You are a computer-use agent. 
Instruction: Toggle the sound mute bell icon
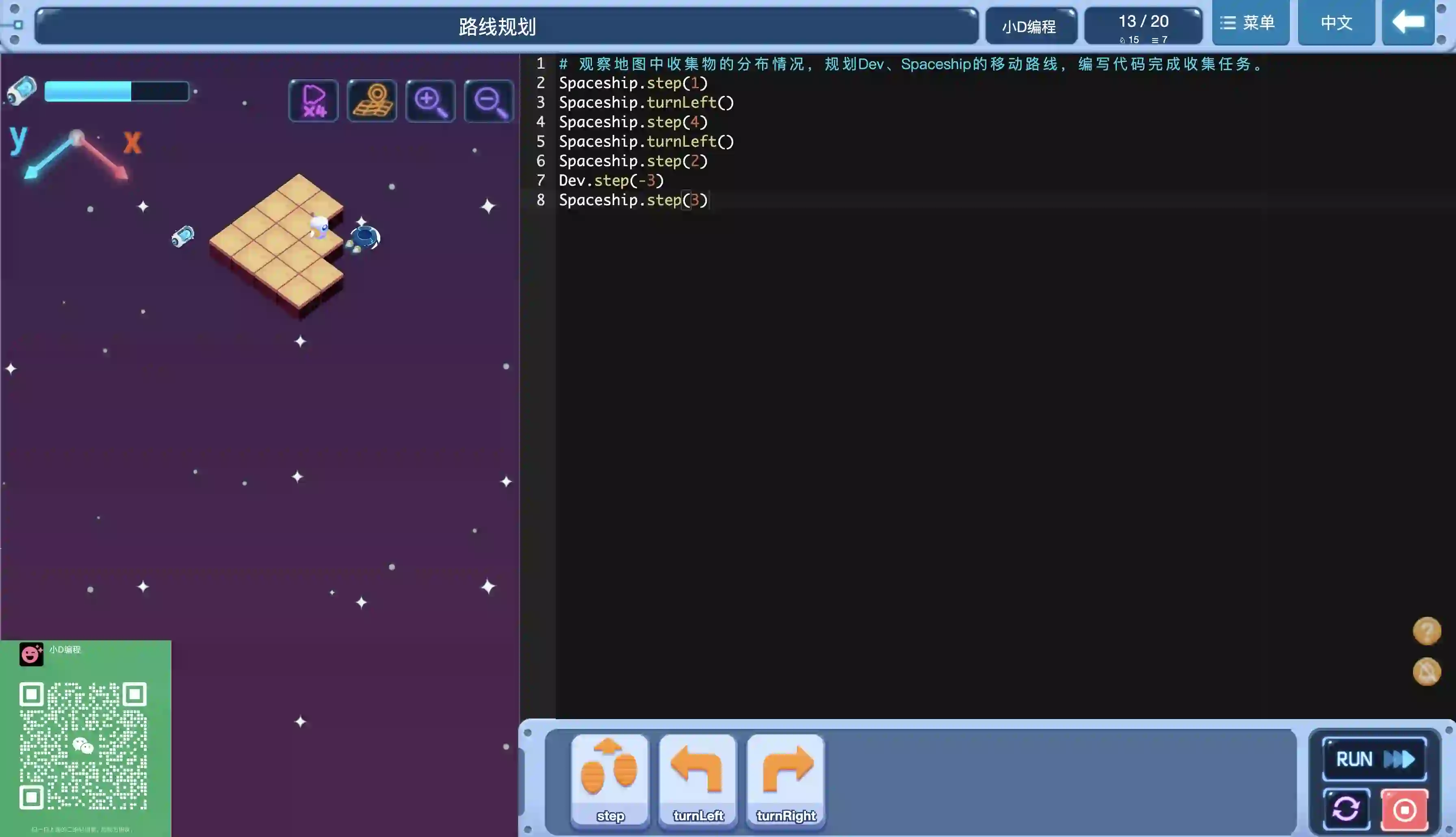pos(1427,672)
